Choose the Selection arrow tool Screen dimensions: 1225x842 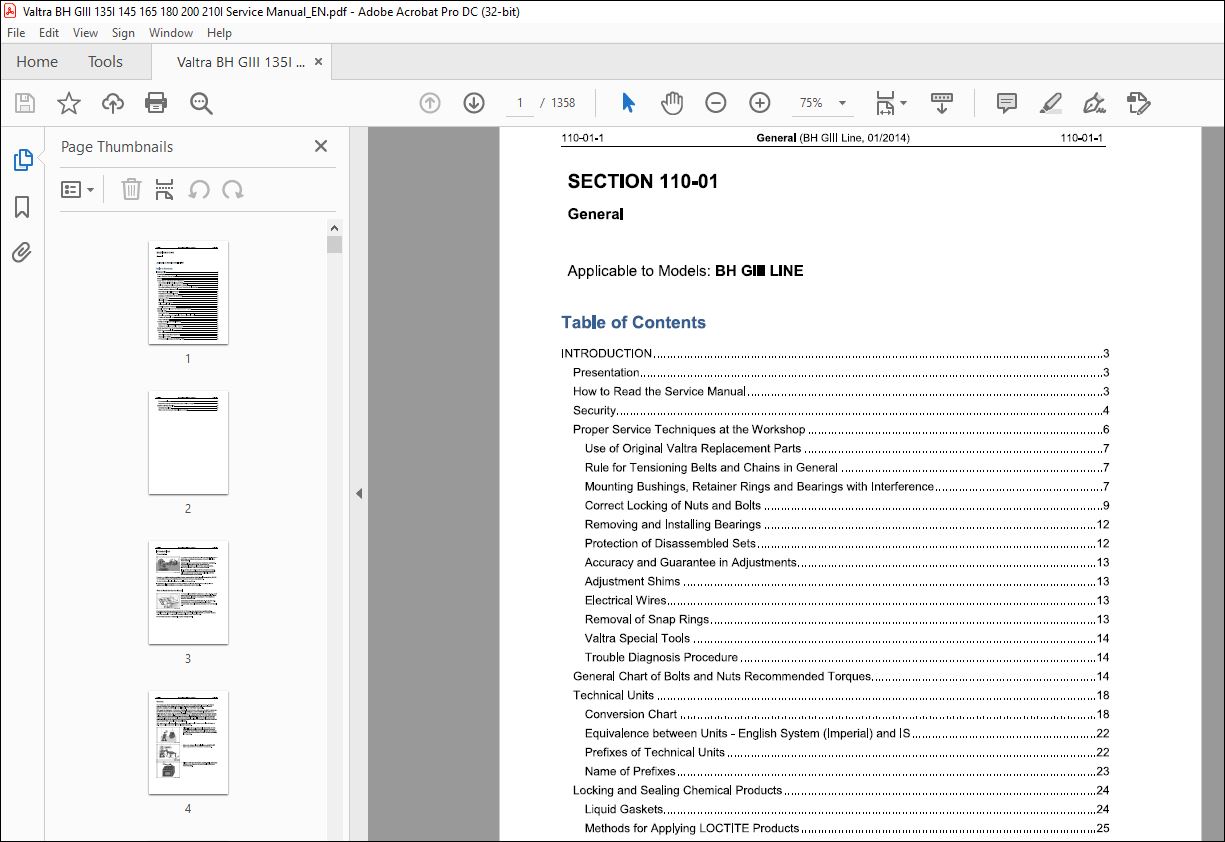pos(628,103)
